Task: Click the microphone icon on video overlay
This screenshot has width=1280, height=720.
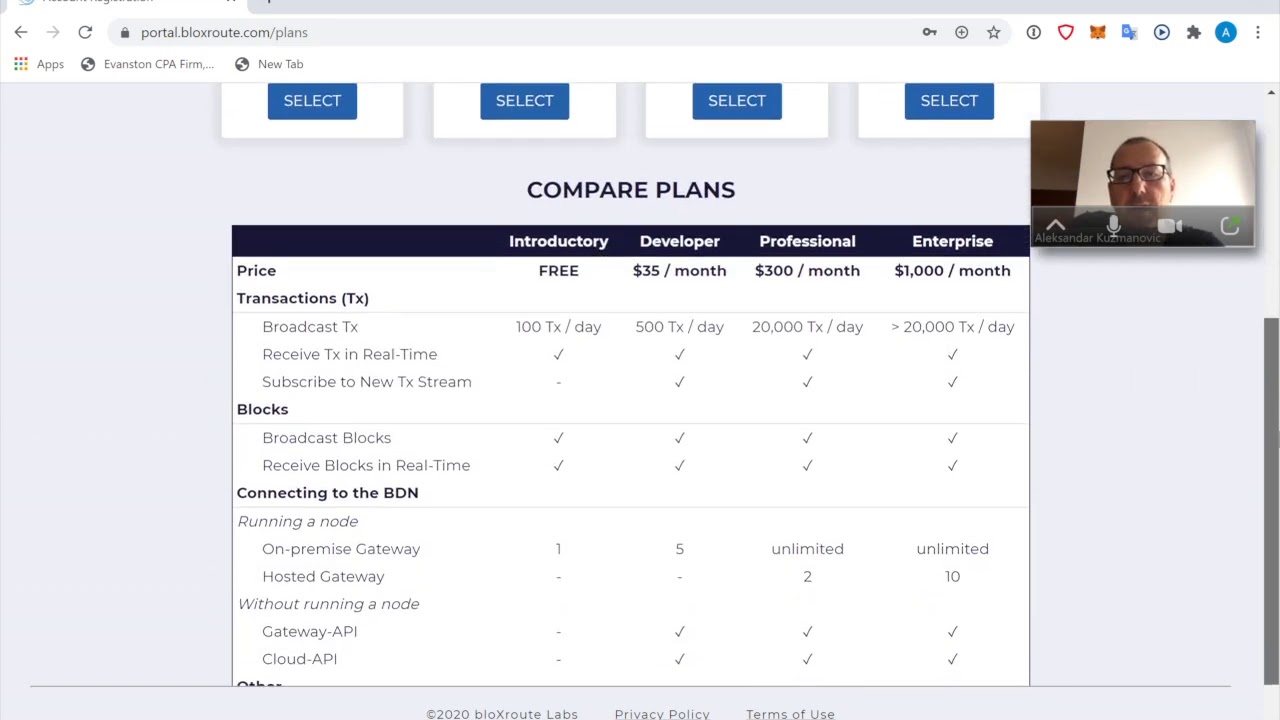Action: [x=1114, y=225]
